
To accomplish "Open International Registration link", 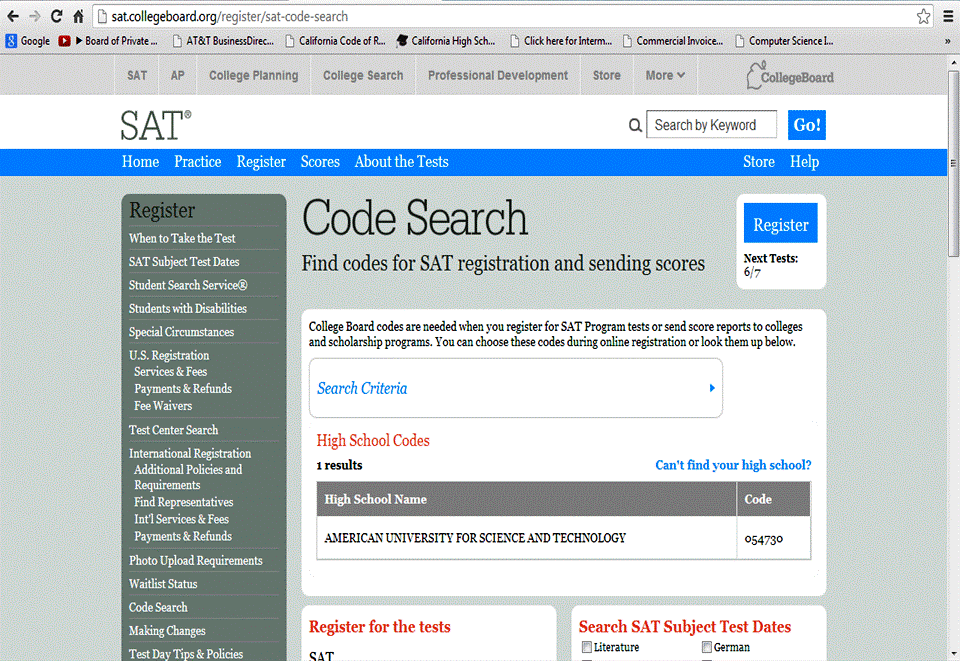I will [190, 454].
